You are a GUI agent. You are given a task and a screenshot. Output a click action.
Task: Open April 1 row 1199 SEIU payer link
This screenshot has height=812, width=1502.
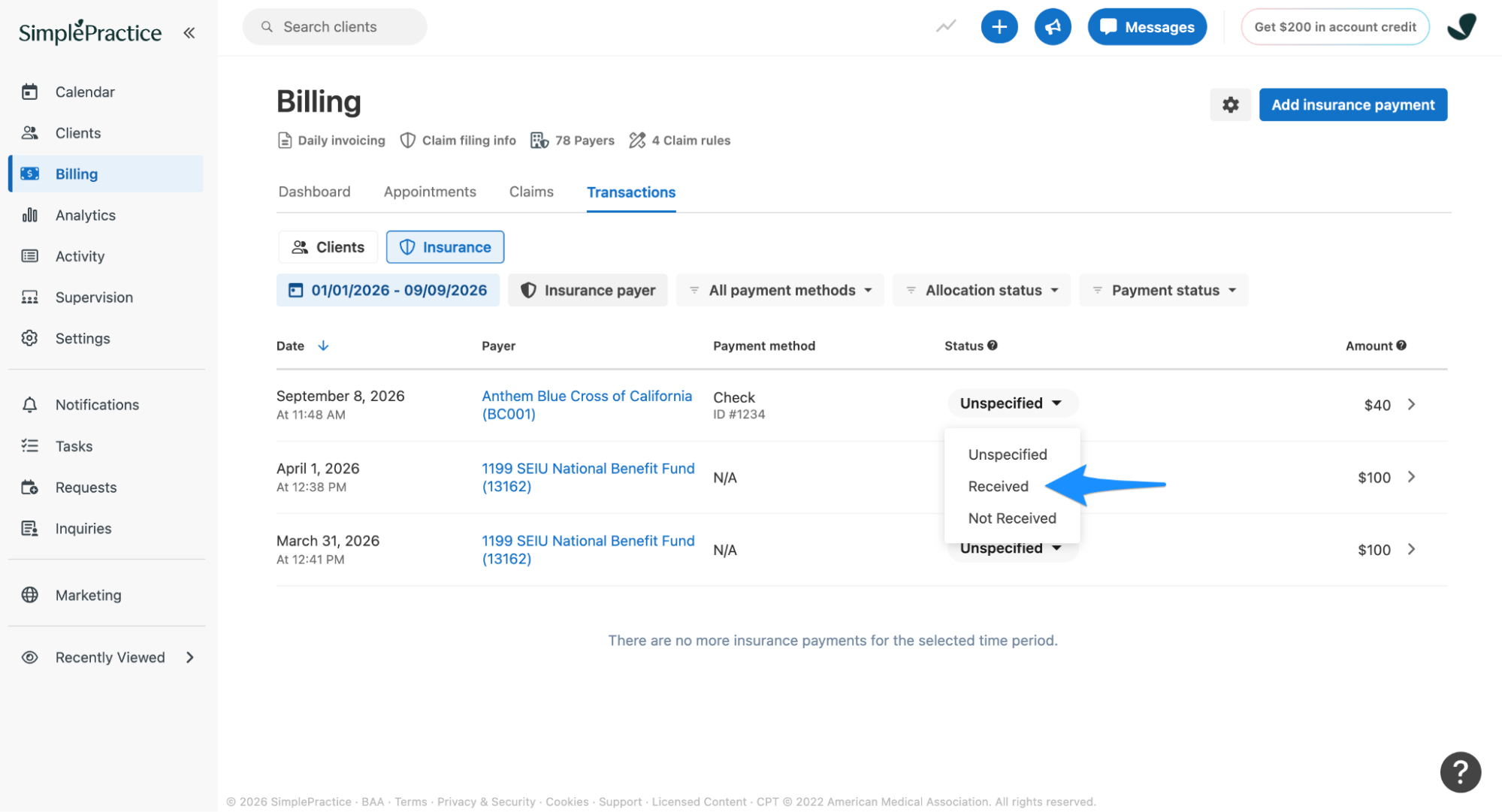[x=588, y=477]
